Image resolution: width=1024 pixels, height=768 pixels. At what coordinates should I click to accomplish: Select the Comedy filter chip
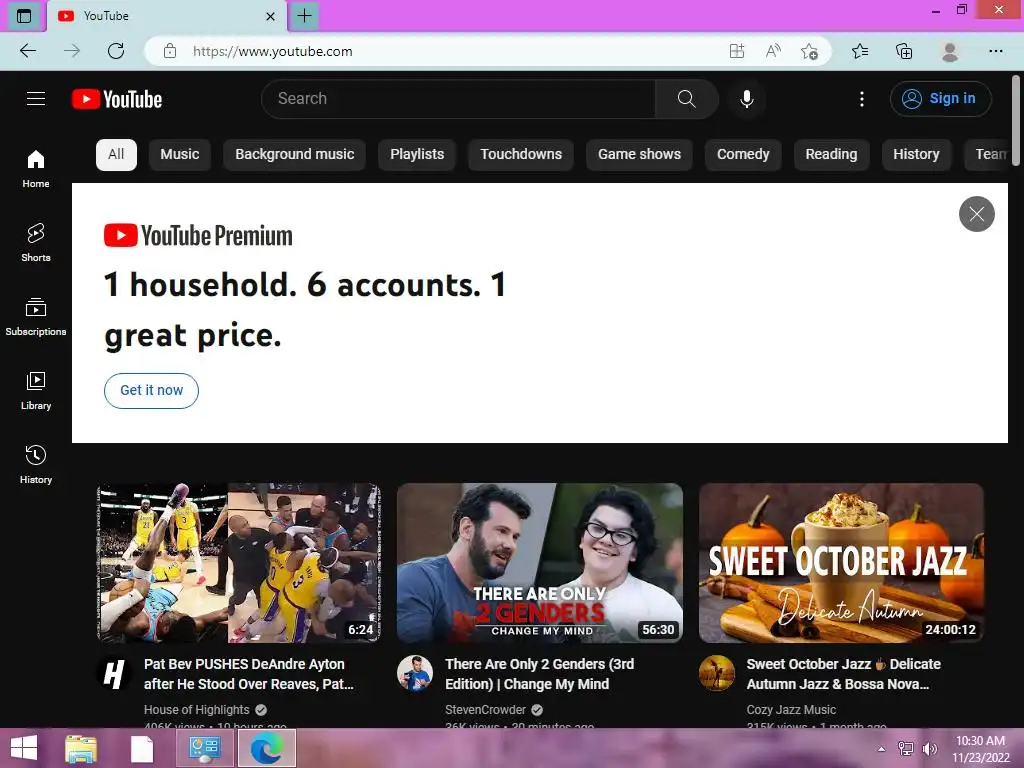743,154
